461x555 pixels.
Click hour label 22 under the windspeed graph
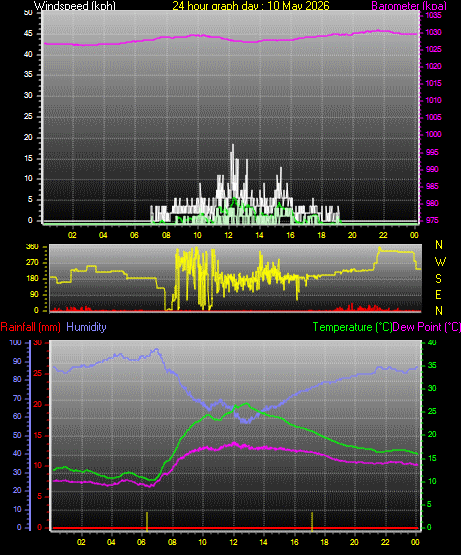pyautogui.click(x=383, y=235)
